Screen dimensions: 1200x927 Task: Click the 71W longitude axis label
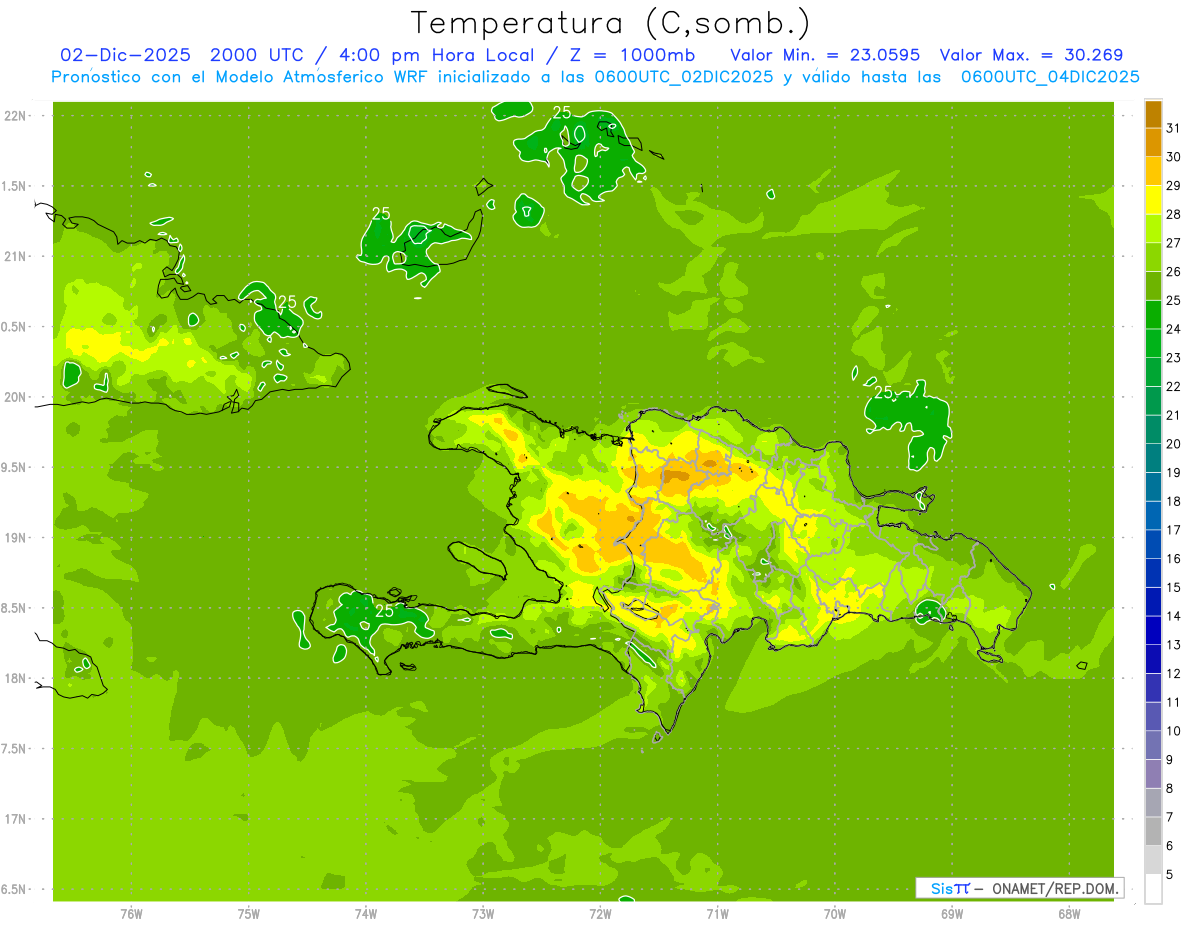(x=717, y=913)
